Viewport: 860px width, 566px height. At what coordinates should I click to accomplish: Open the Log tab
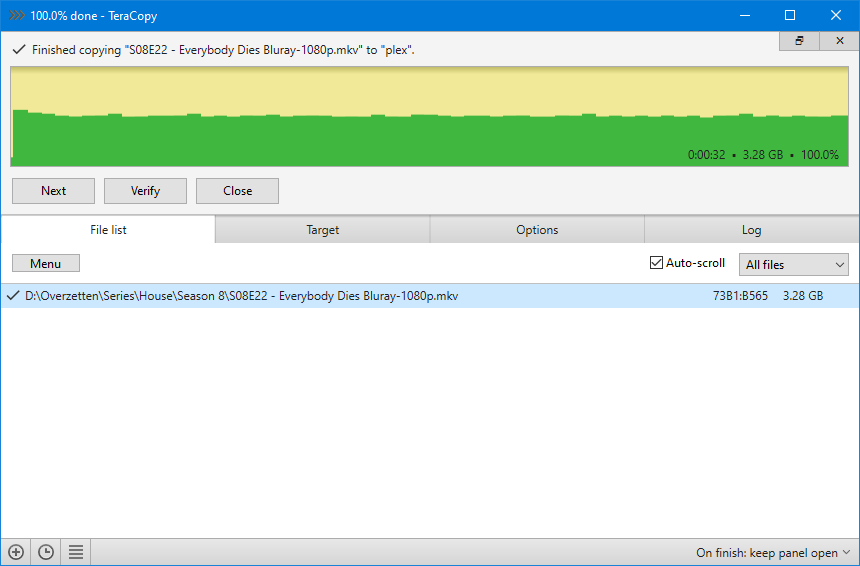click(x=751, y=229)
